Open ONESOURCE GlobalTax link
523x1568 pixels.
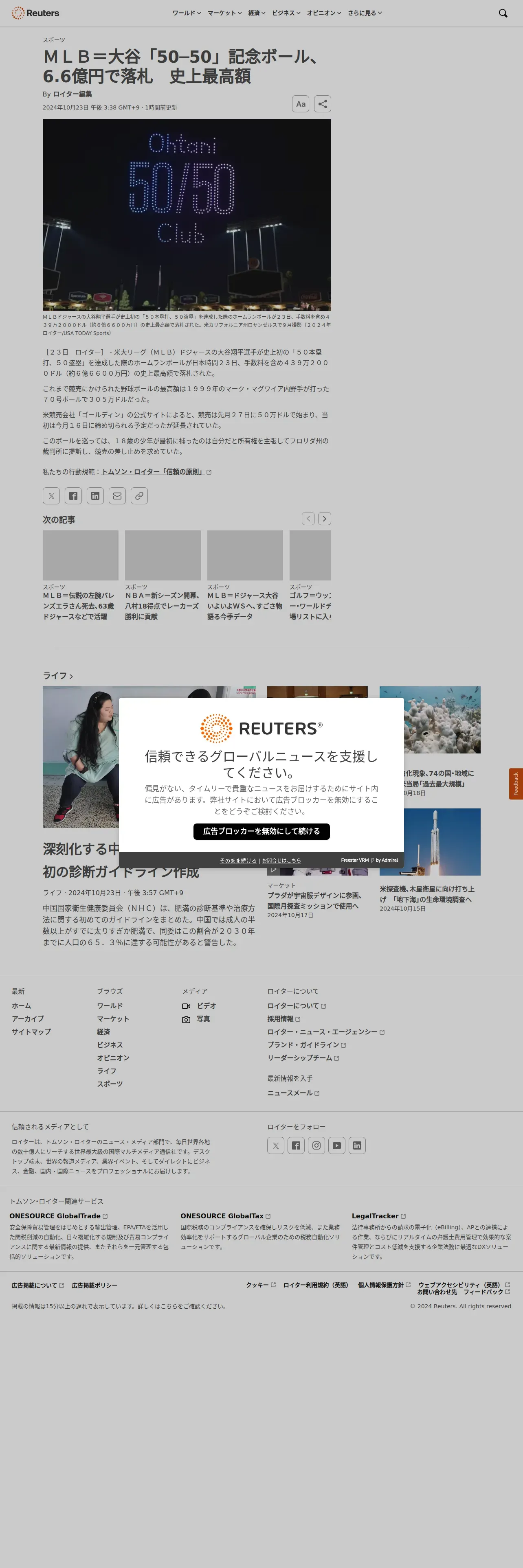coord(225,1215)
